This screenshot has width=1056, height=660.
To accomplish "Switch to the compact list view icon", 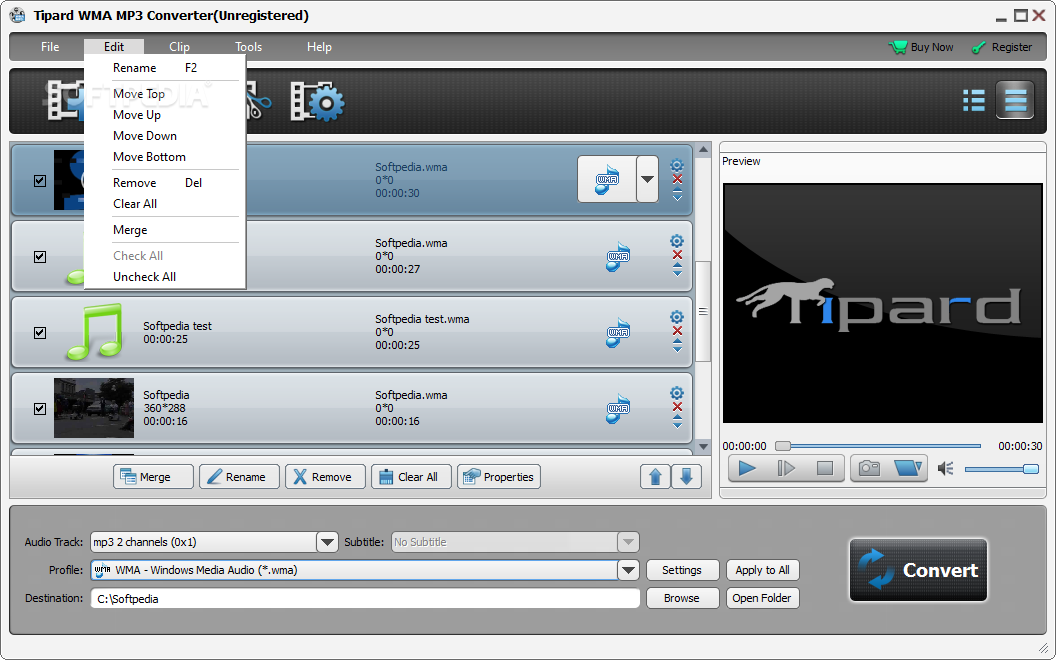I will [x=974, y=100].
